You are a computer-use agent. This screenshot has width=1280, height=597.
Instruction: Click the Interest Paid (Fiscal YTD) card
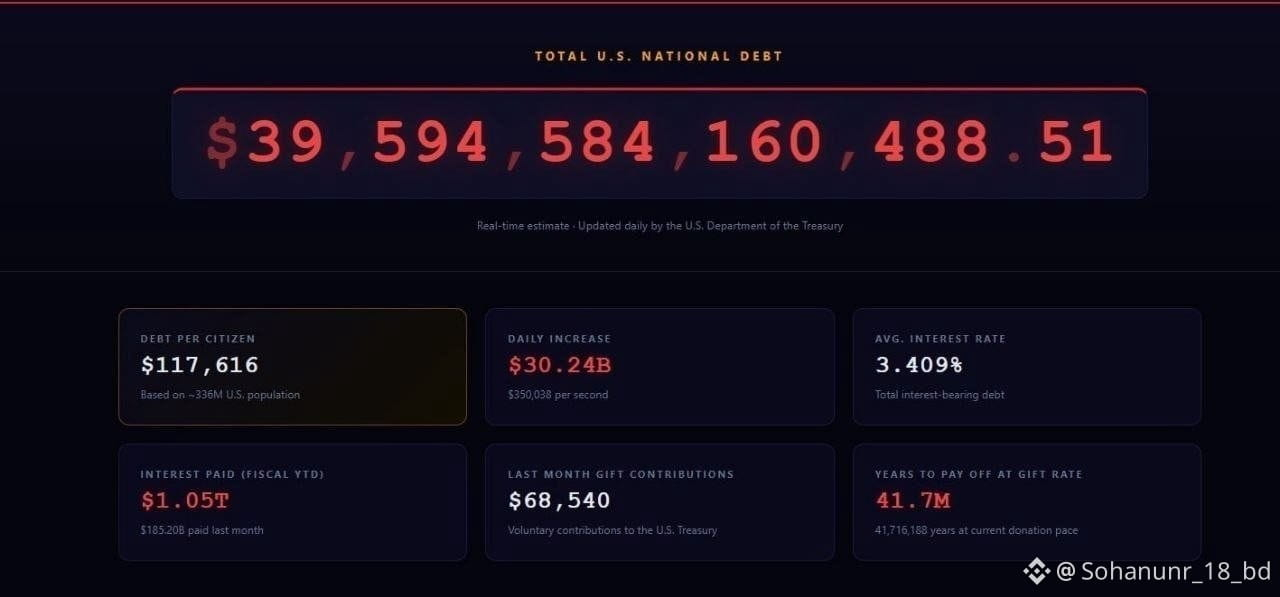pos(292,502)
